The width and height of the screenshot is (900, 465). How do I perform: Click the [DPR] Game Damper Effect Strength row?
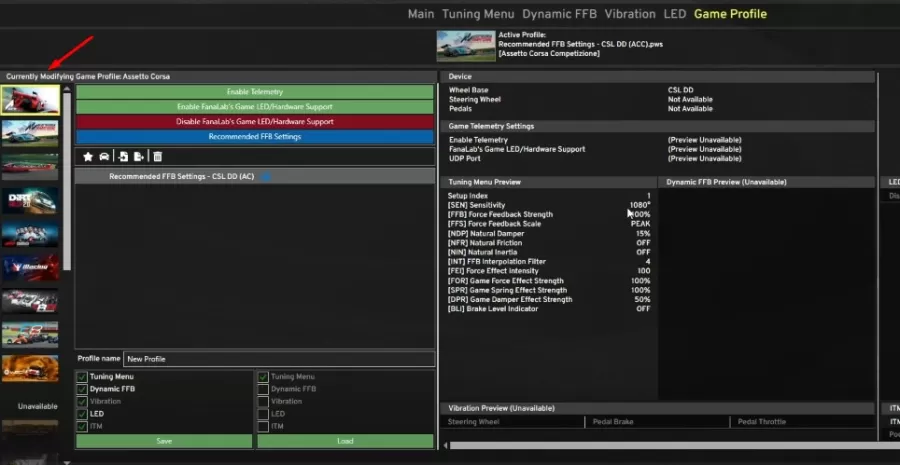click(549, 300)
